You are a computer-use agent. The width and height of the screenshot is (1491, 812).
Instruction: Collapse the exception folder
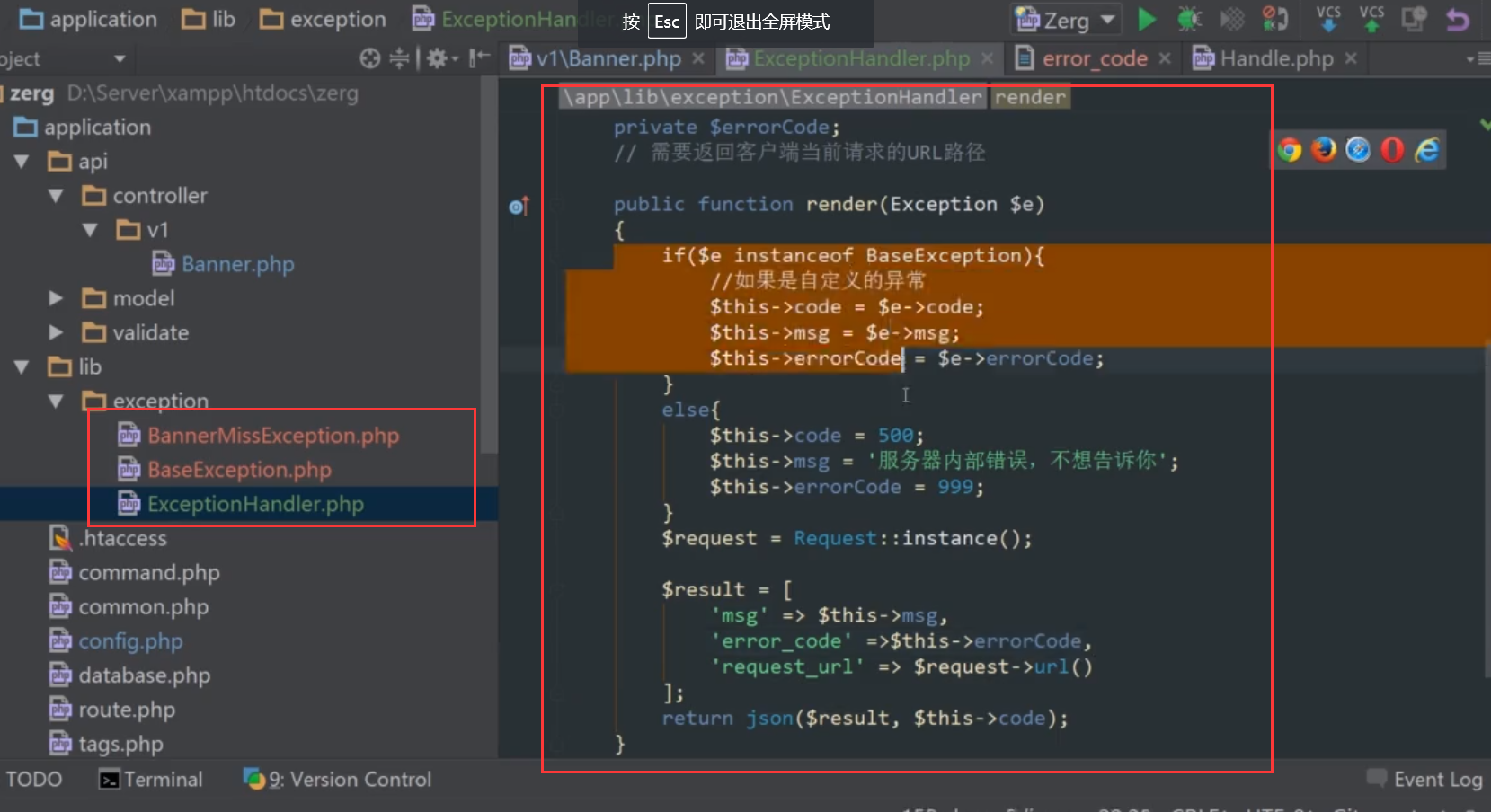(x=56, y=401)
